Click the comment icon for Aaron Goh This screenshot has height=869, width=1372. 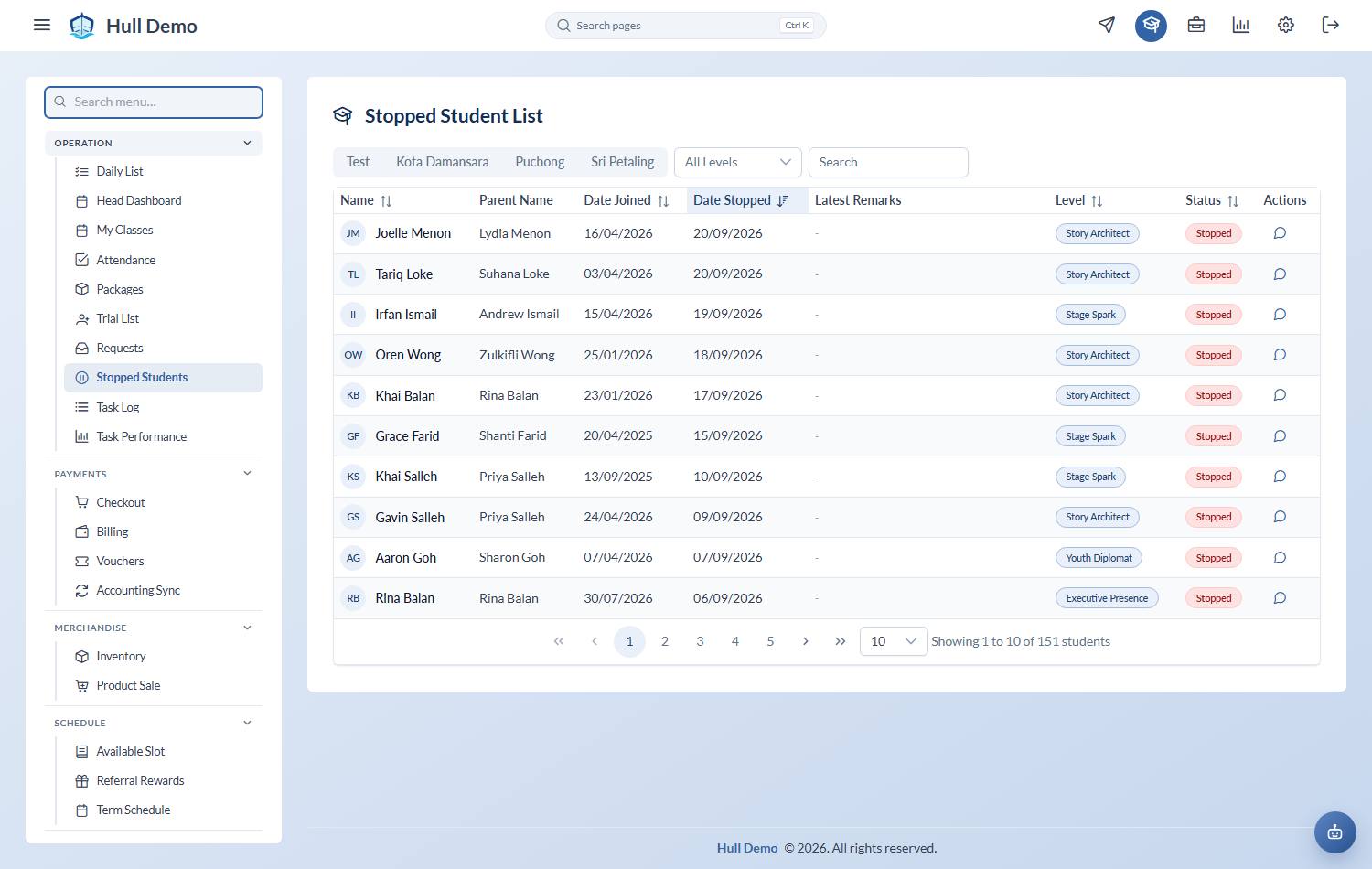[1280, 557]
